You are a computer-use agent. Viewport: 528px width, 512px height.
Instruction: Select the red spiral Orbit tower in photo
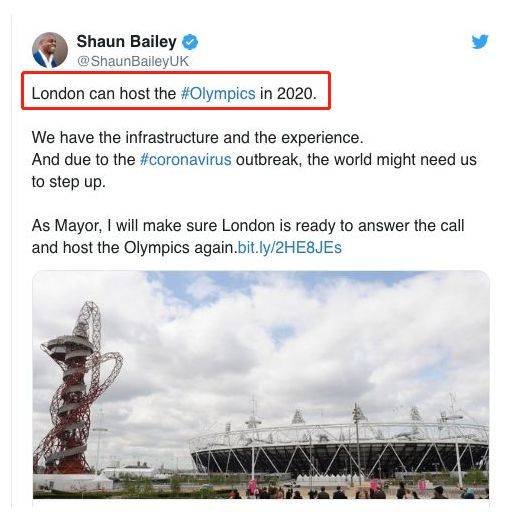[x=80, y=387]
